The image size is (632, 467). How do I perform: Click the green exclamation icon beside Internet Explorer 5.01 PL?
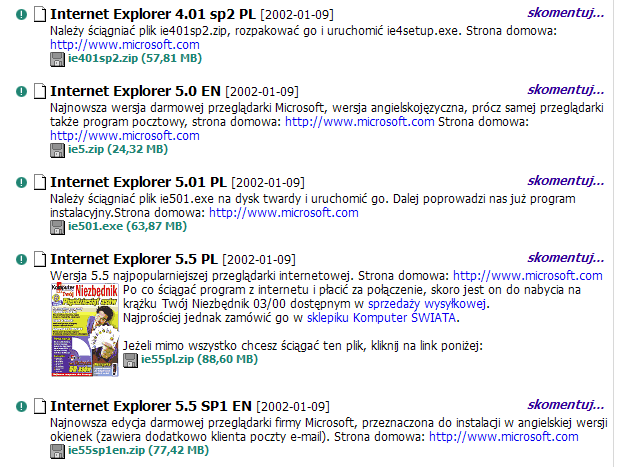[21, 183]
